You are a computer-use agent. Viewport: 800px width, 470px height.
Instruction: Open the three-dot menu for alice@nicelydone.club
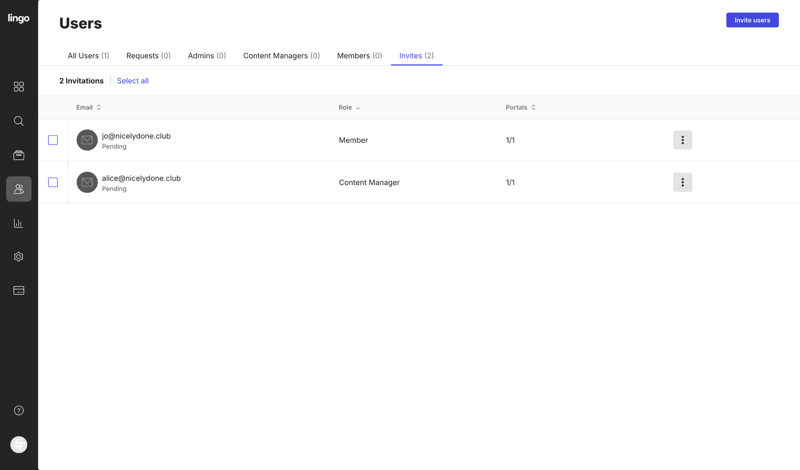(682, 182)
